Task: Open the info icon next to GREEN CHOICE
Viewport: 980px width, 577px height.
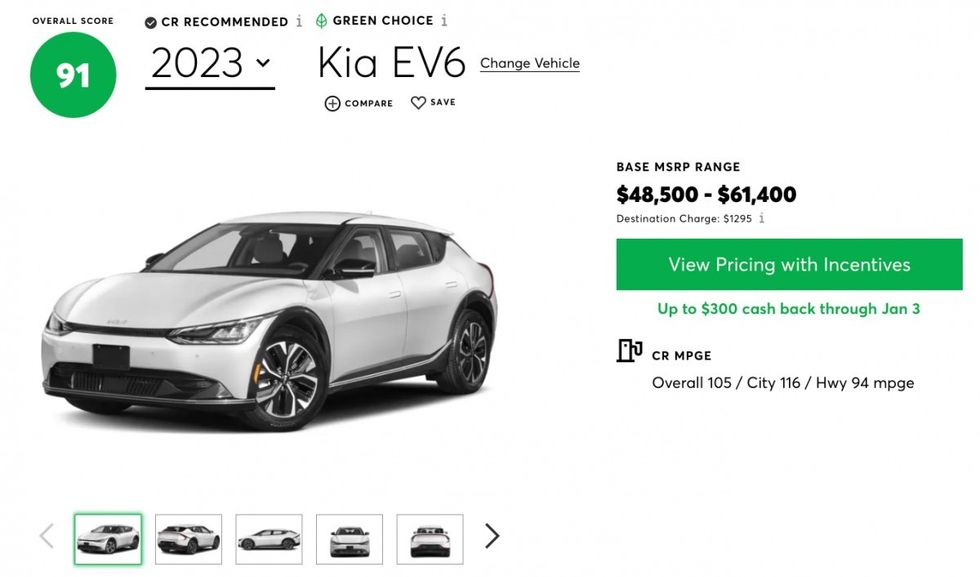Action: coord(444,19)
